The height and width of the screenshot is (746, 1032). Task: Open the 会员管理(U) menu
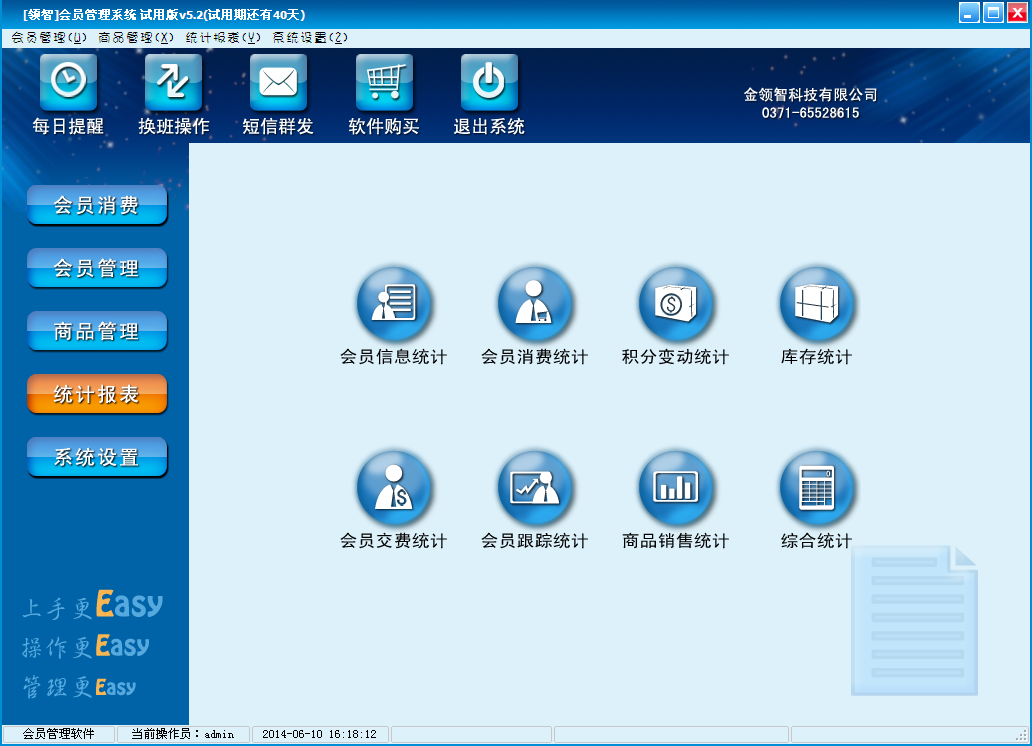click(49, 38)
